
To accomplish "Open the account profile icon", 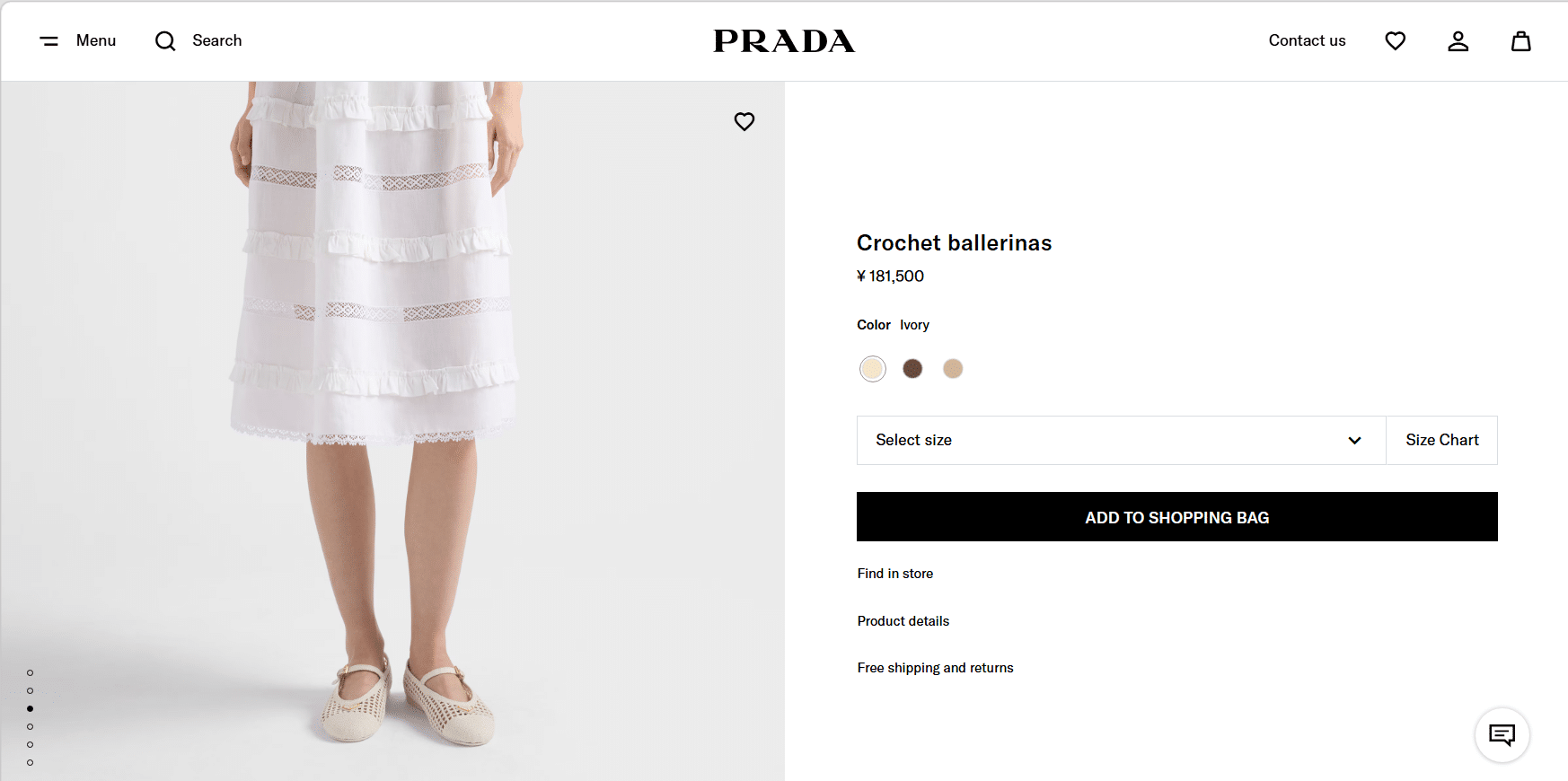I will (x=1458, y=41).
